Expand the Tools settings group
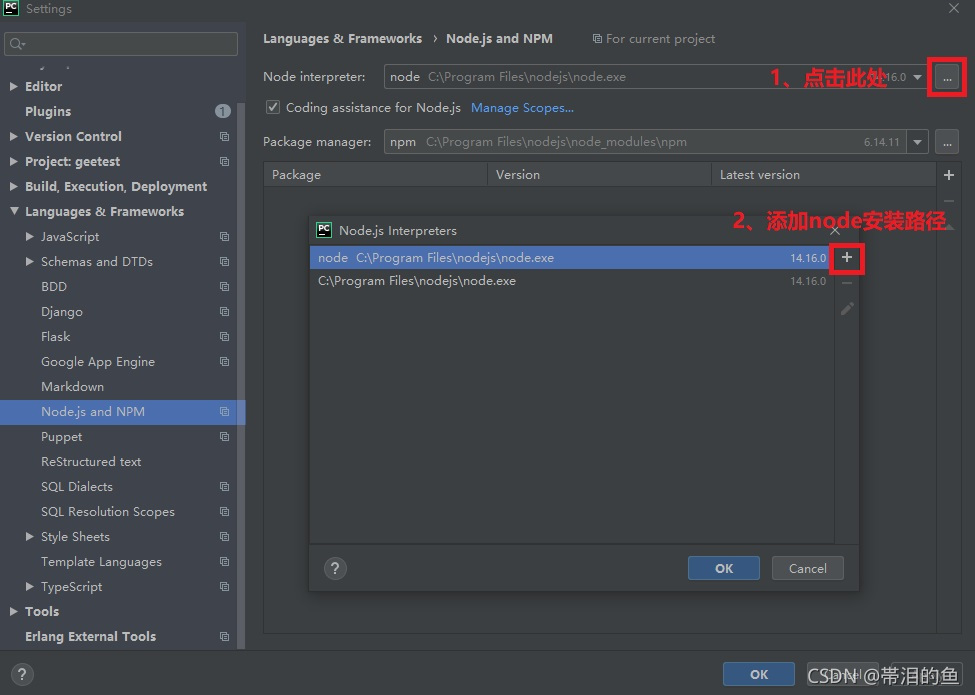The height and width of the screenshot is (695, 975). 14,612
